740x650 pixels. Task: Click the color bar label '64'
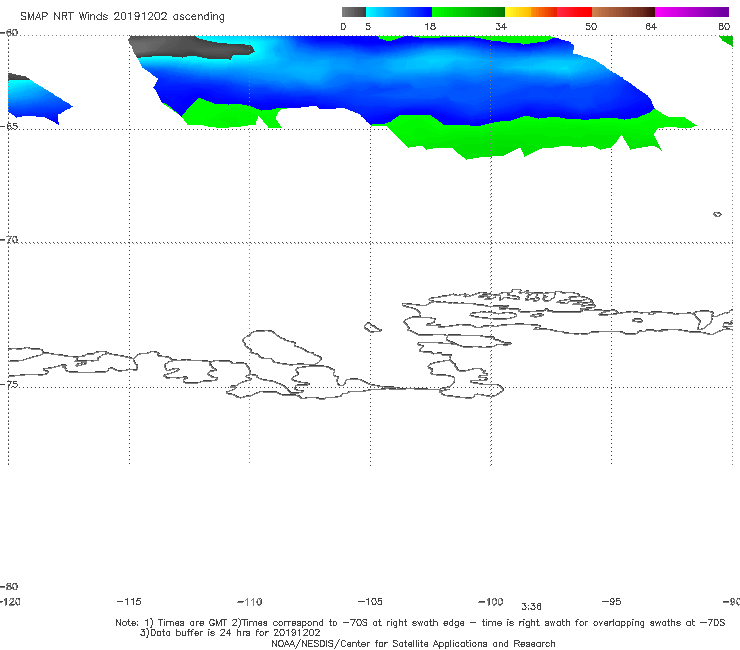(x=651, y=27)
